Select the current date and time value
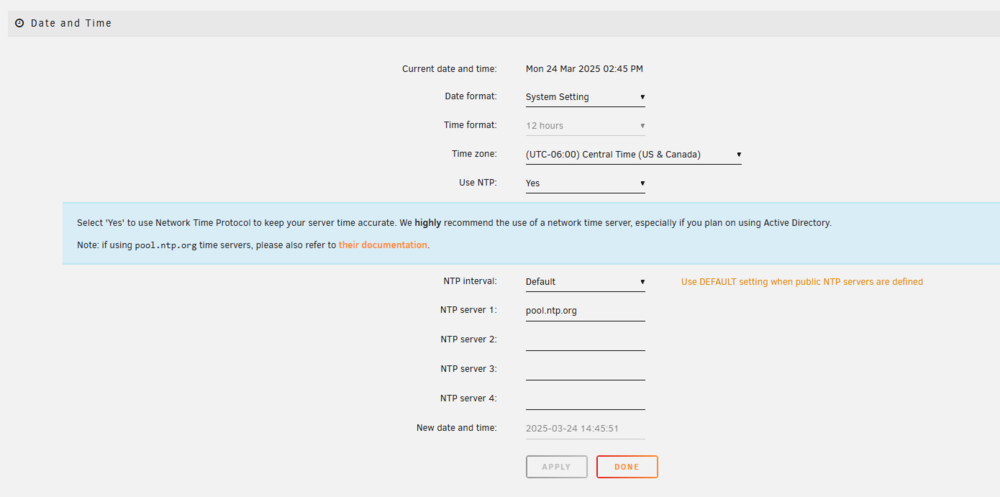Viewport: 1000px width, 497px height. click(584, 69)
